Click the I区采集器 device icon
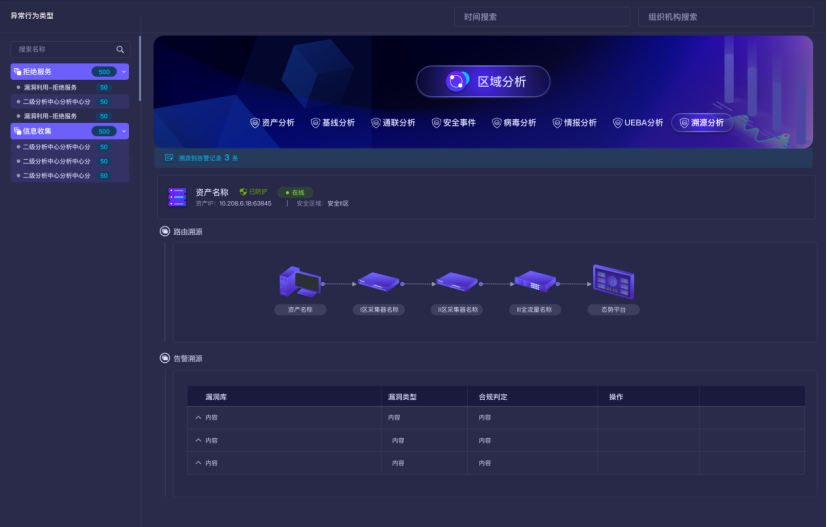This screenshot has width=827, height=527. 379,283
